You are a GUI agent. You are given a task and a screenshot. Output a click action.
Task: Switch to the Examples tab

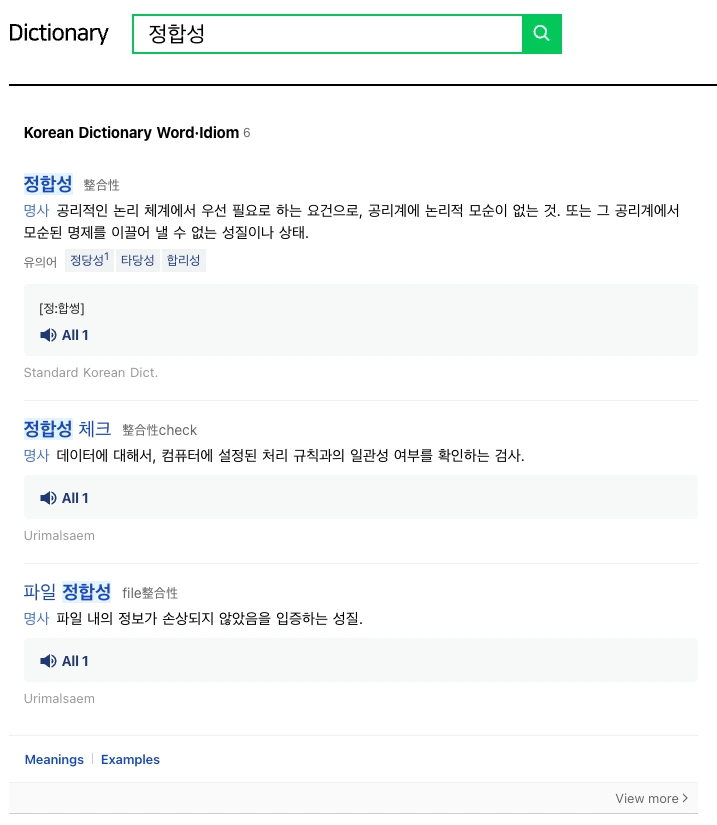pos(130,759)
